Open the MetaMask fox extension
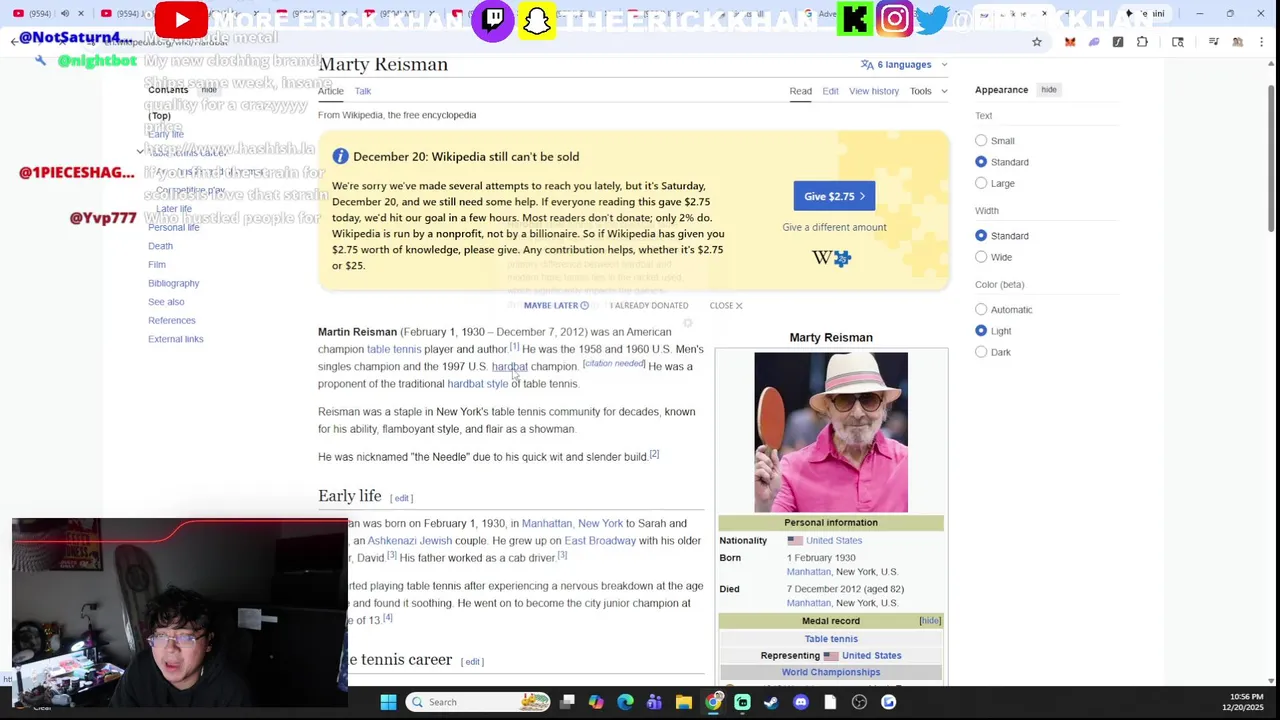1280x720 pixels. (x=1070, y=42)
